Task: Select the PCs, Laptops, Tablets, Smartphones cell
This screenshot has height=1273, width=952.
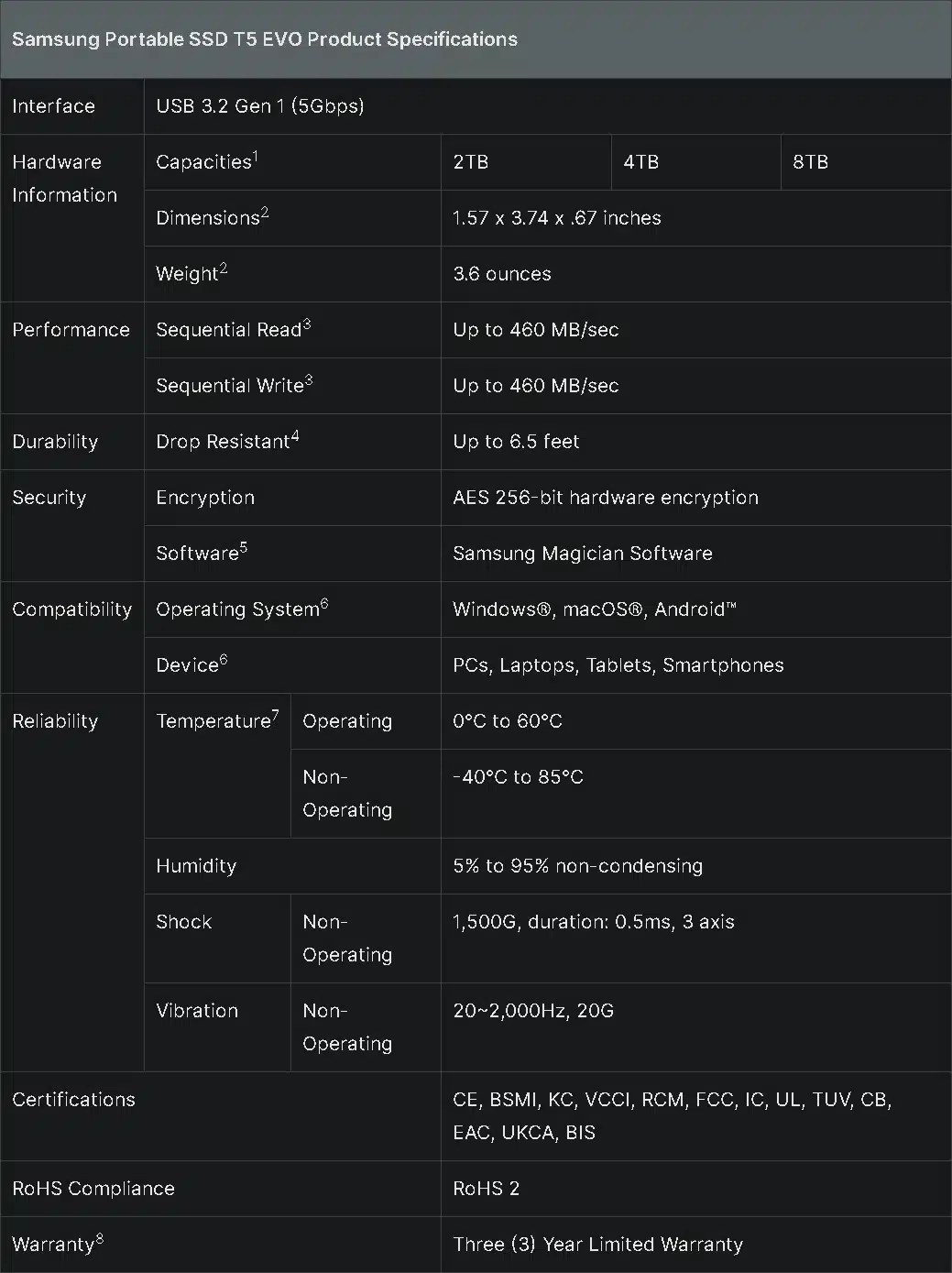Action: pyautogui.click(x=696, y=665)
